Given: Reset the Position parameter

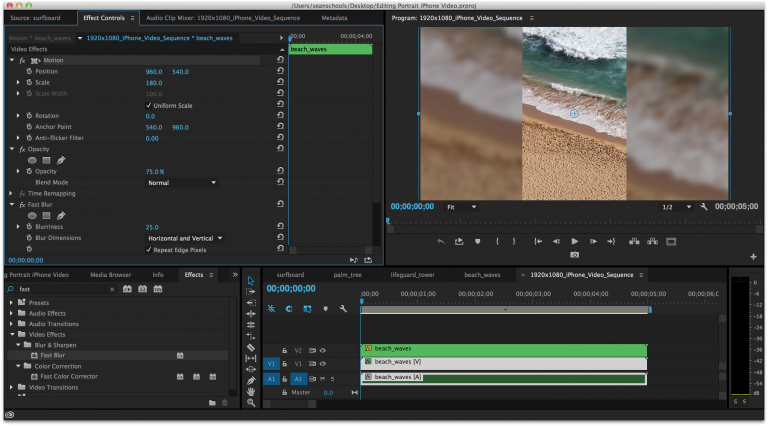Looking at the screenshot, I should pyautogui.click(x=280, y=71).
